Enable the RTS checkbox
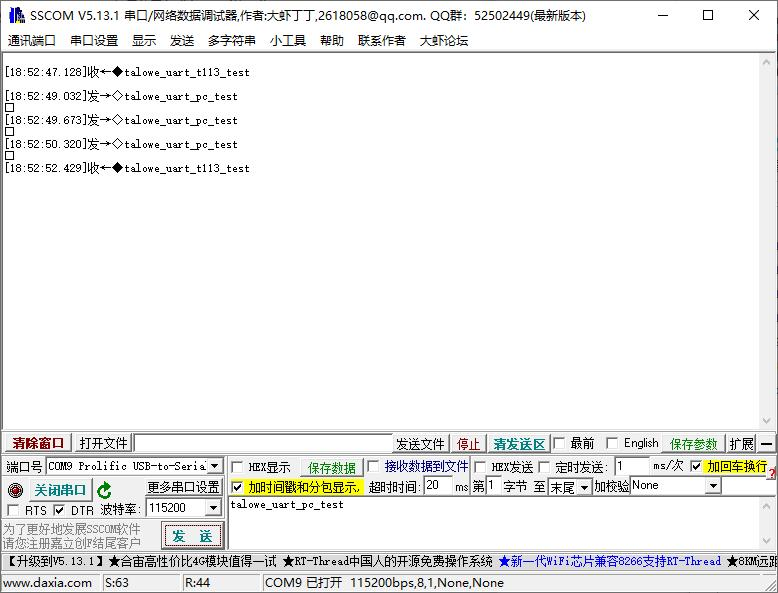Screen dimensions: 778x593 coord(13,510)
